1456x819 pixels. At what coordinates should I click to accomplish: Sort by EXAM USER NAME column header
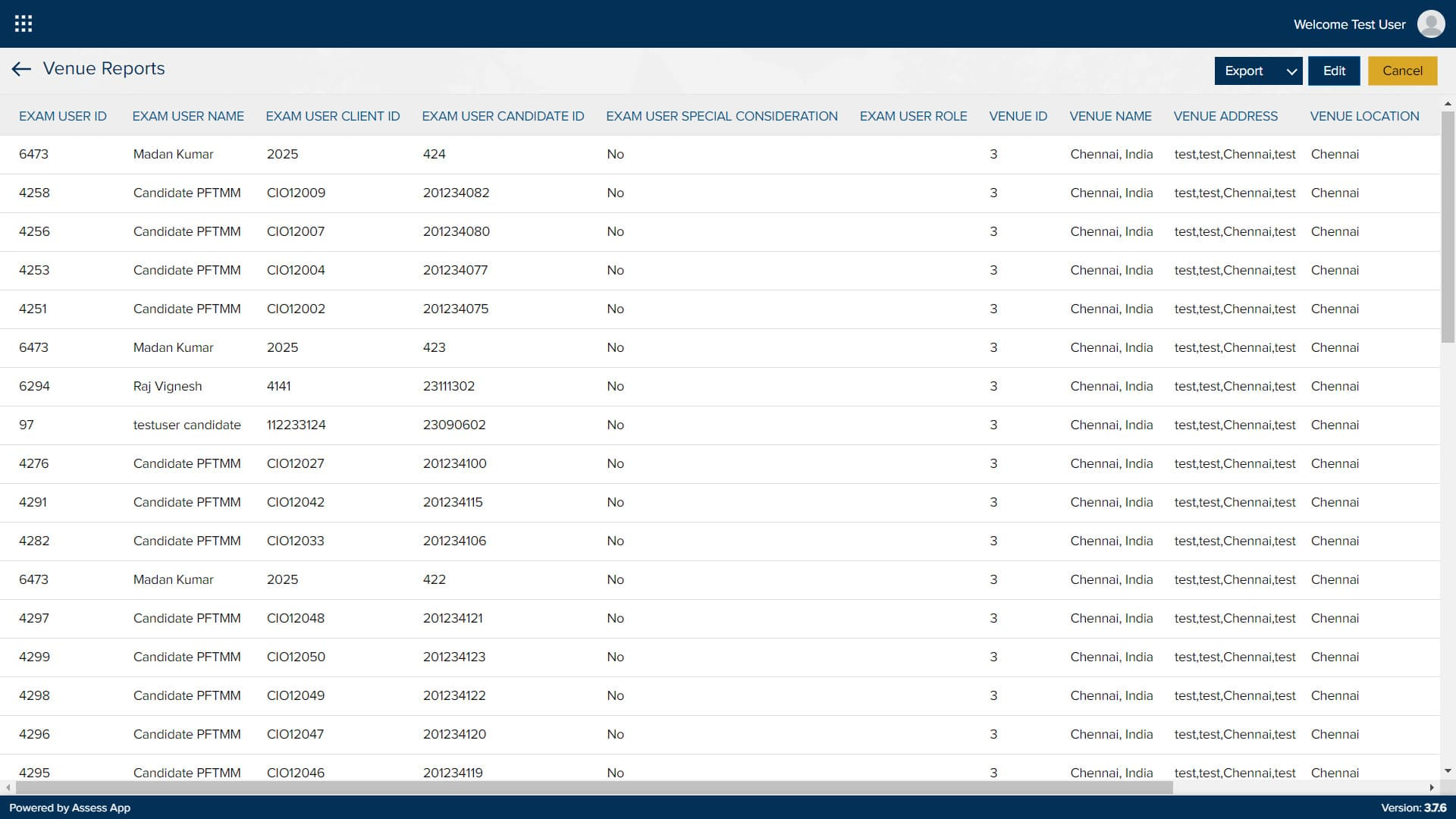point(188,116)
